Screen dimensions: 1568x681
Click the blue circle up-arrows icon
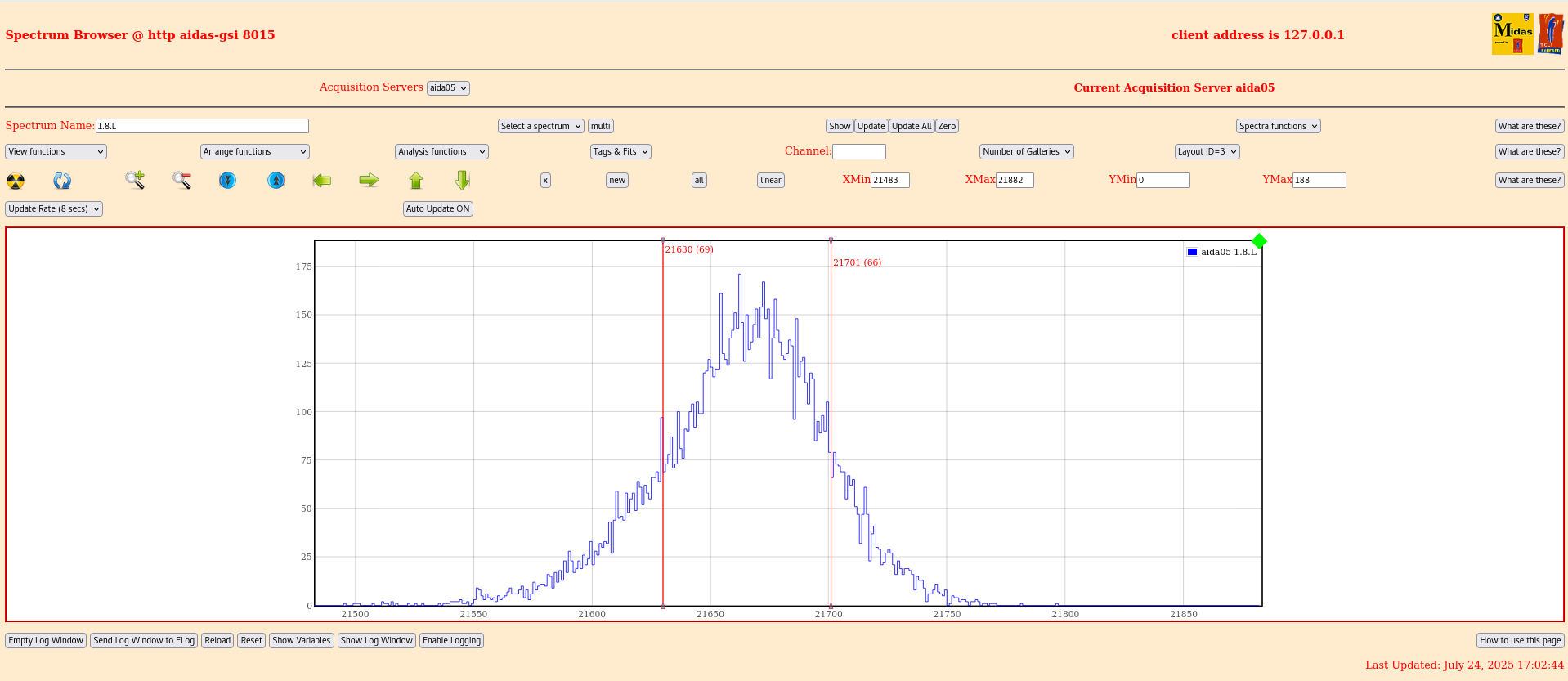[x=276, y=180]
